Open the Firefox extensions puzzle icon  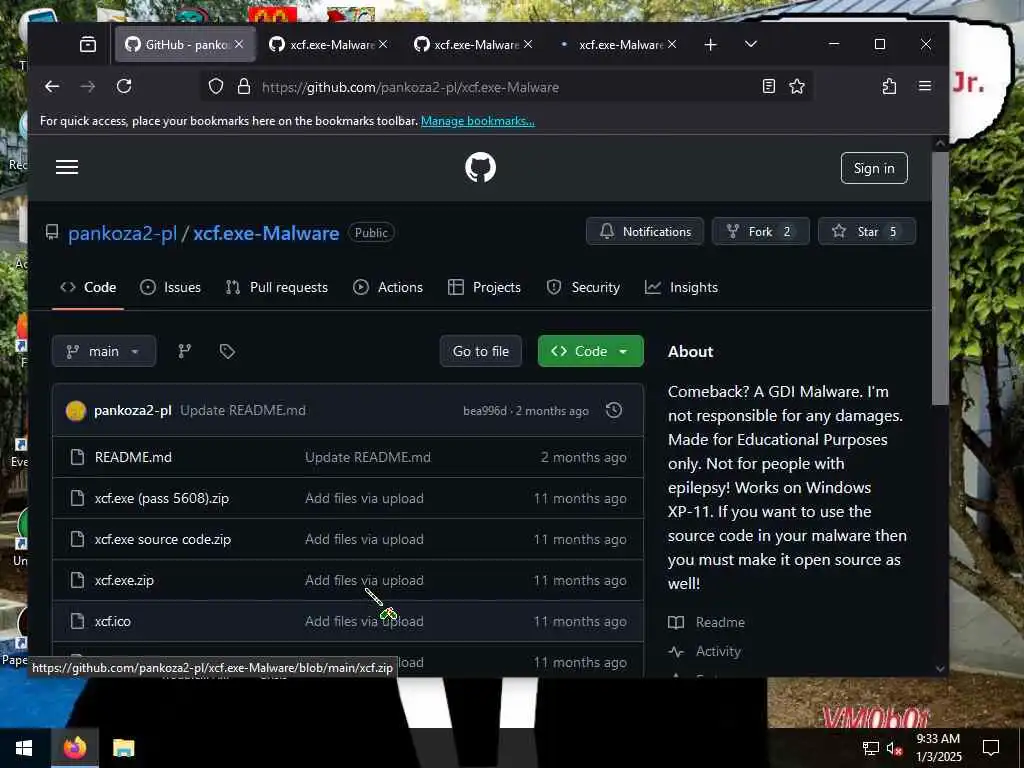pos(889,86)
